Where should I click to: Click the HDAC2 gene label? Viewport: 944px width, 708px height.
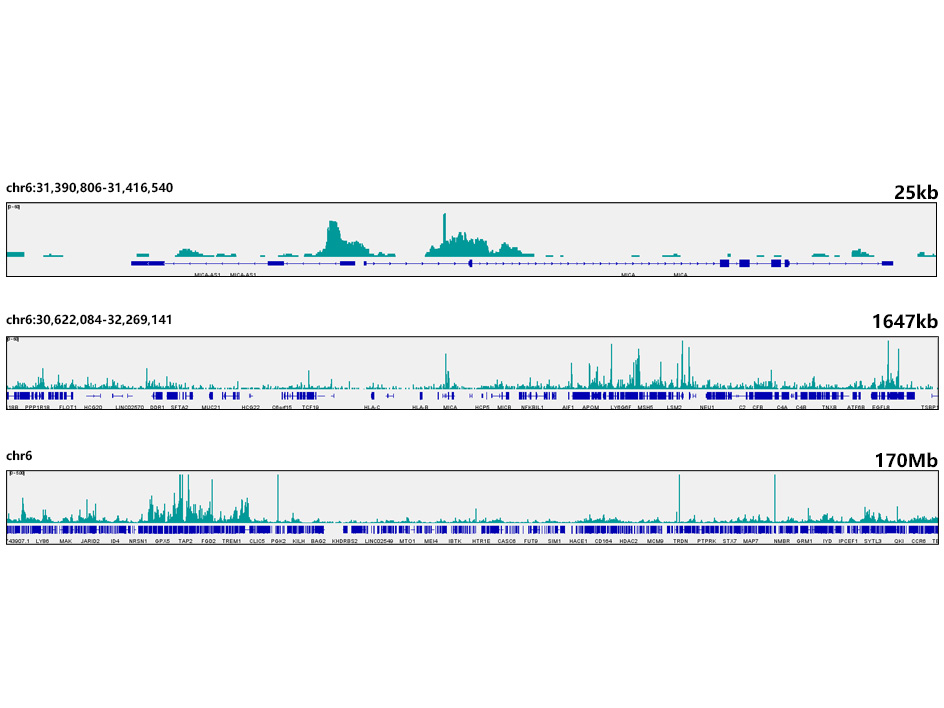(629, 541)
